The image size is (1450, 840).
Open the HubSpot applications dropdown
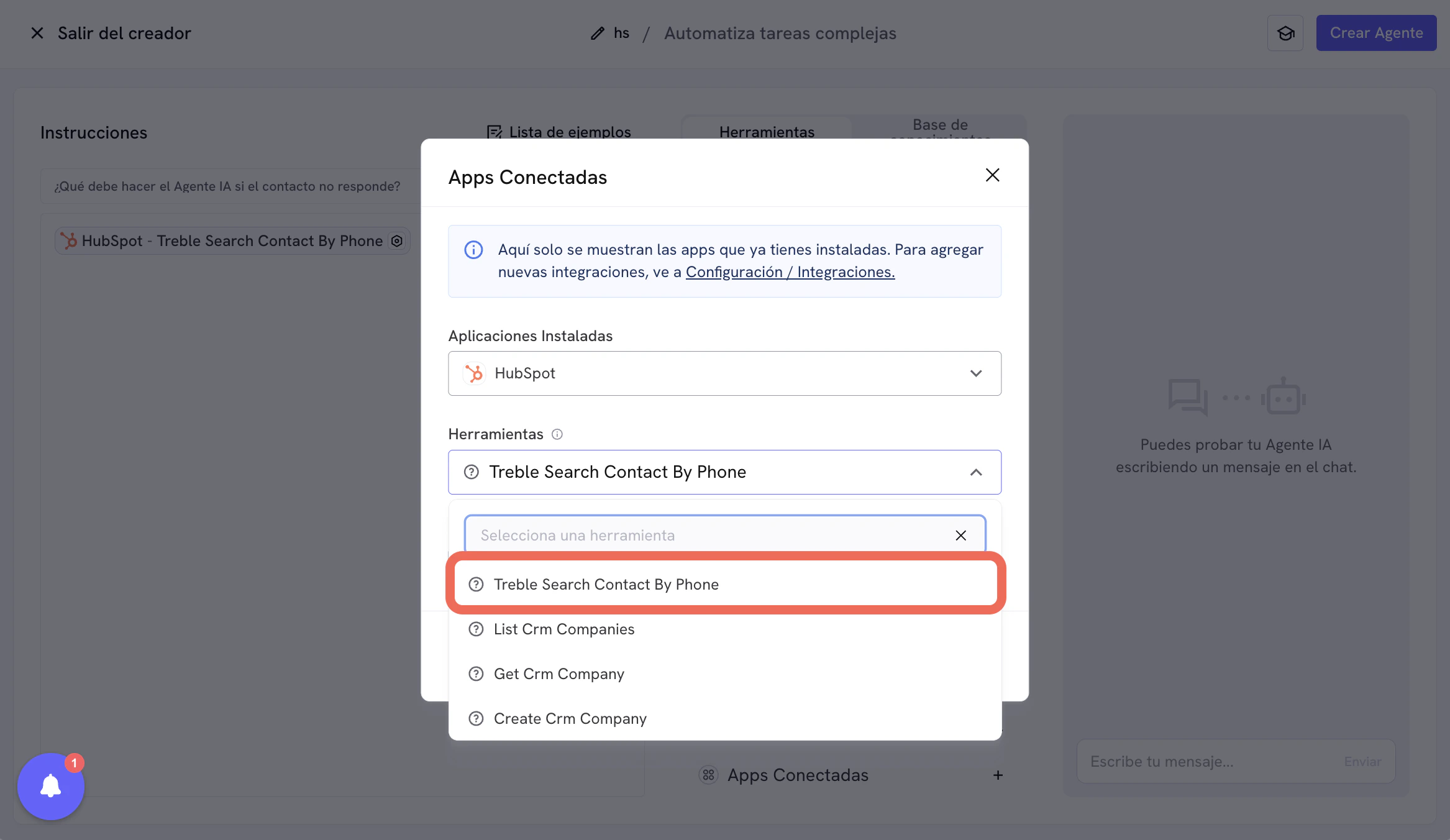(x=724, y=373)
